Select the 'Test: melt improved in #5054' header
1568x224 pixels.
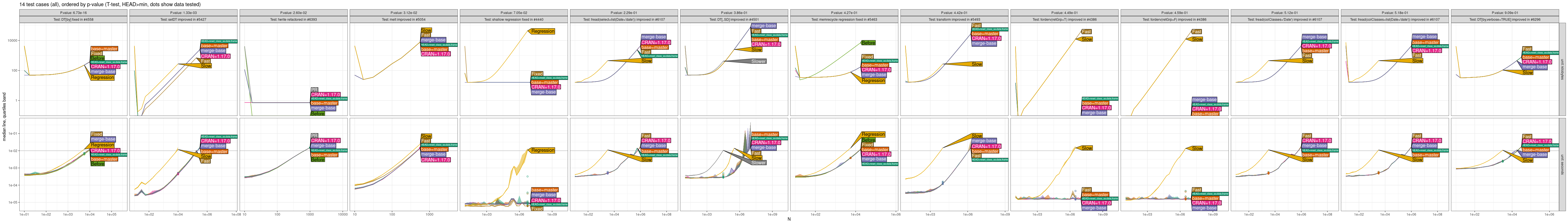pyautogui.click(x=403, y=20)
